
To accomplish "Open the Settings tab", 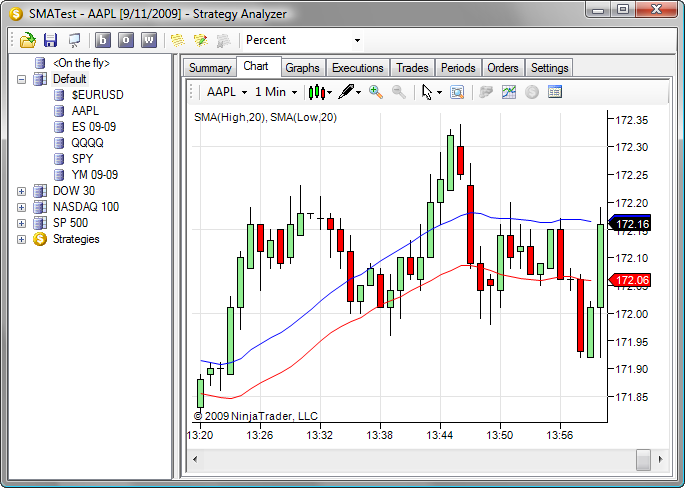I will (x=550, y=68).
